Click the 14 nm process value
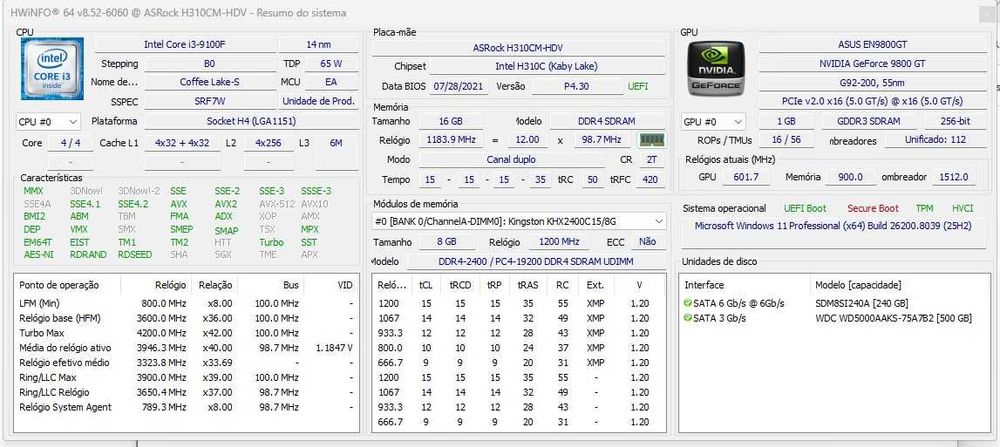The width and height of the screenshot is (1000, 447). [318, 45]
